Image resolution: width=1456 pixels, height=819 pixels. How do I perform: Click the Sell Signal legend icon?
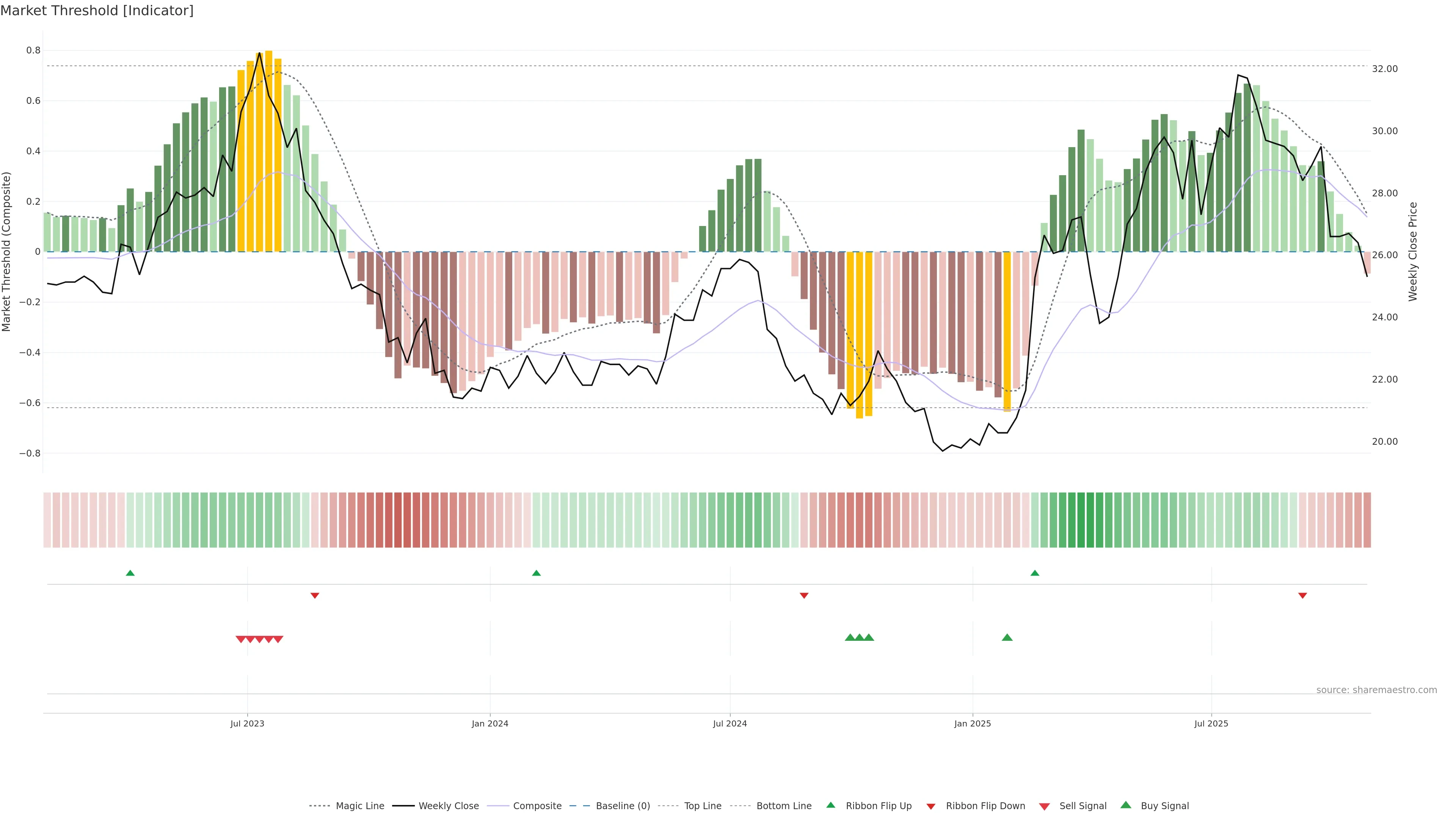point(1044,806)
